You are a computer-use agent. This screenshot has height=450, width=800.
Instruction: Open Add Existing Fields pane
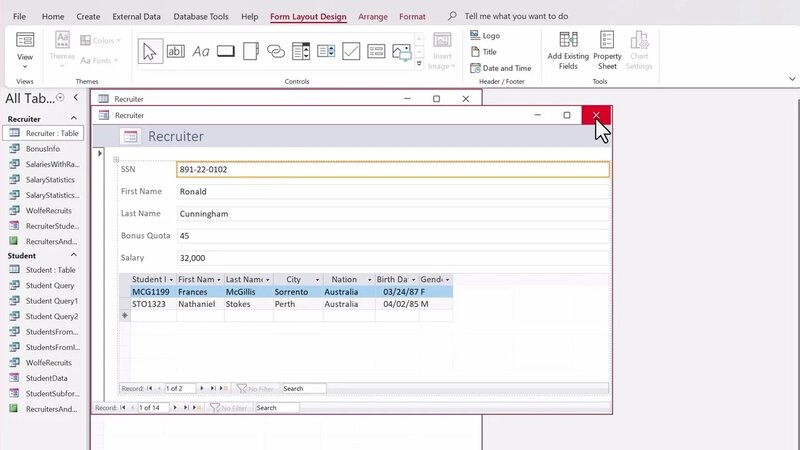(568, 50)
